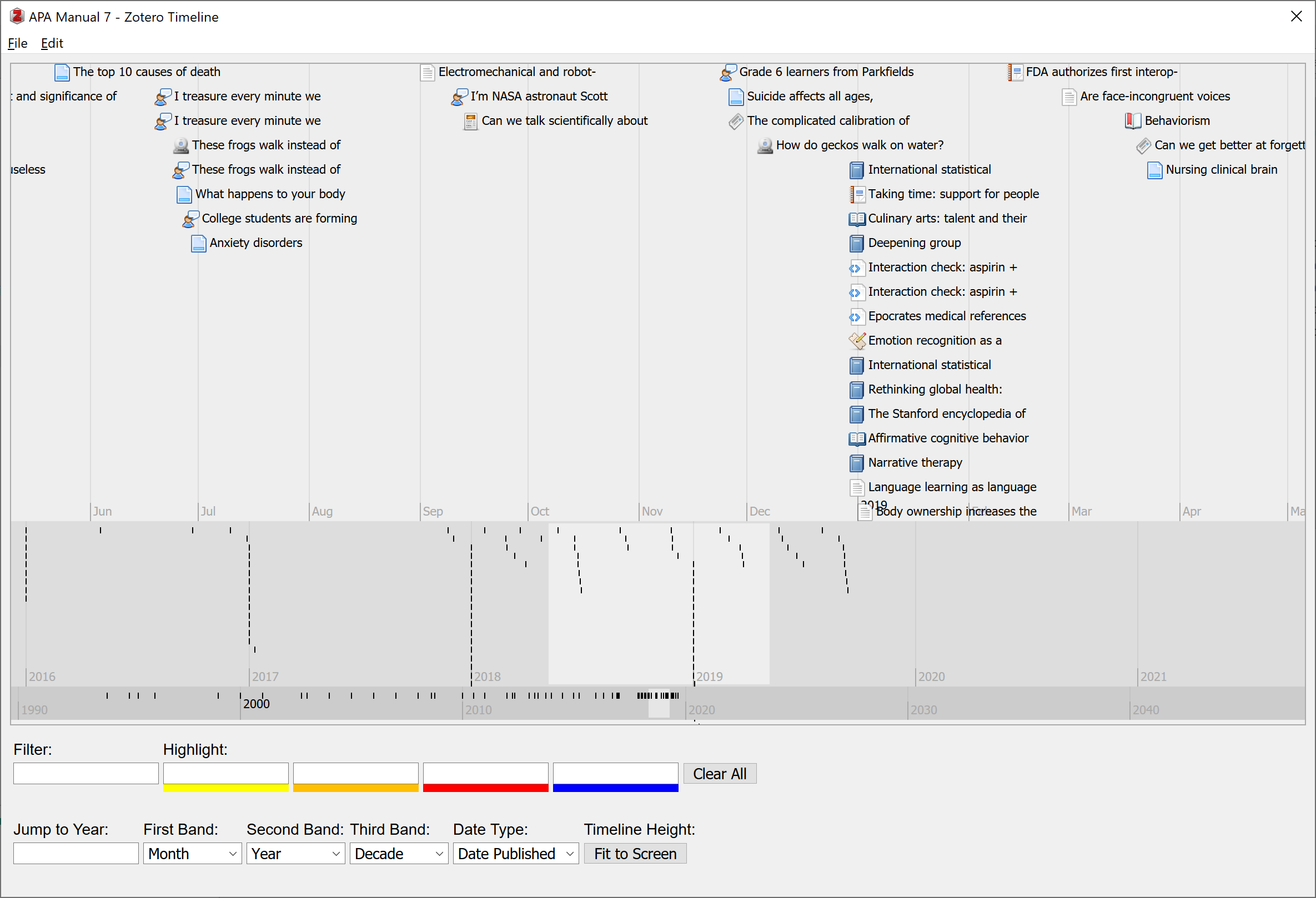
Task: Click report icon beside FDA authorizes first interop
Action: pyautogui.click(x=1015, y=73)
